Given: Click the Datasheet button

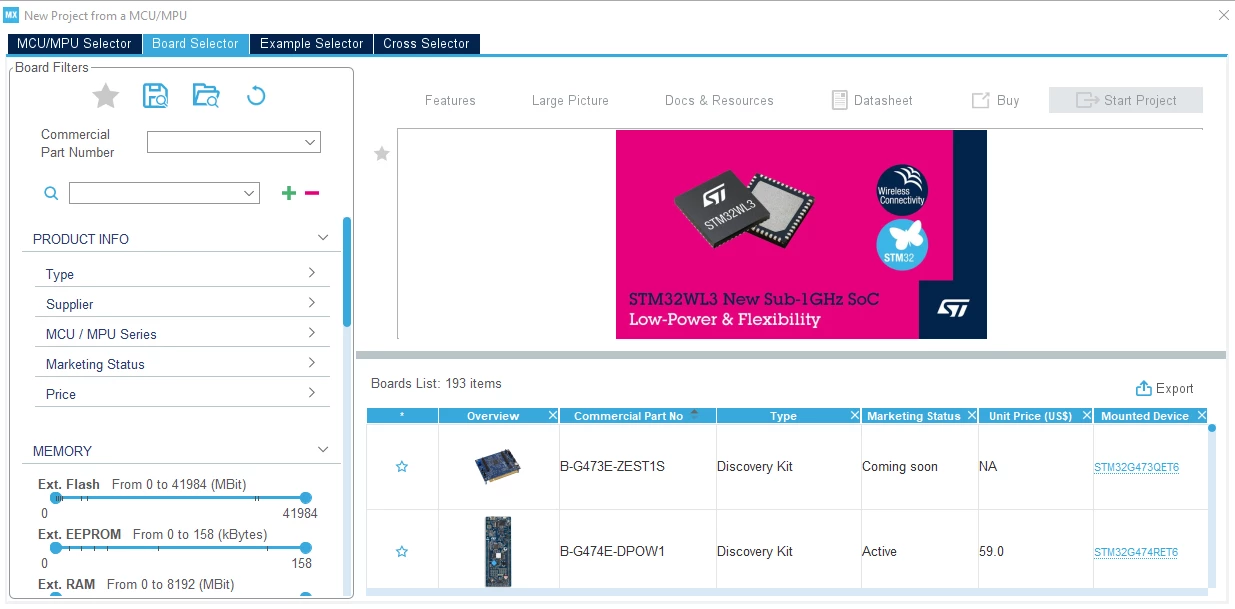Looking at the screenshot, I should pyautogui.click(x=872, y=100).
